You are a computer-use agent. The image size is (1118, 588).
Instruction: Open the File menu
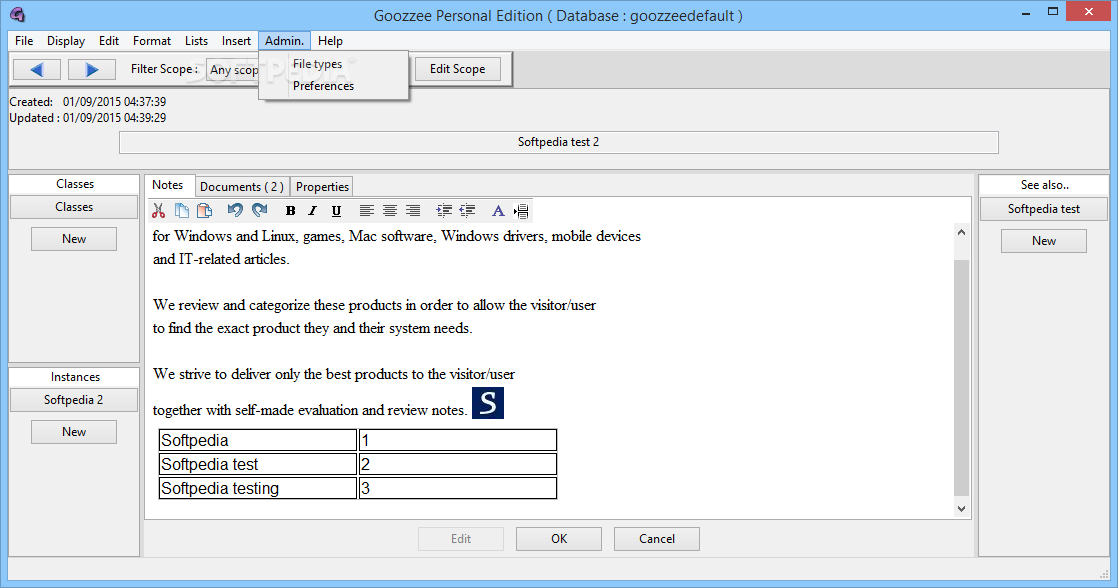pos(24,41)
